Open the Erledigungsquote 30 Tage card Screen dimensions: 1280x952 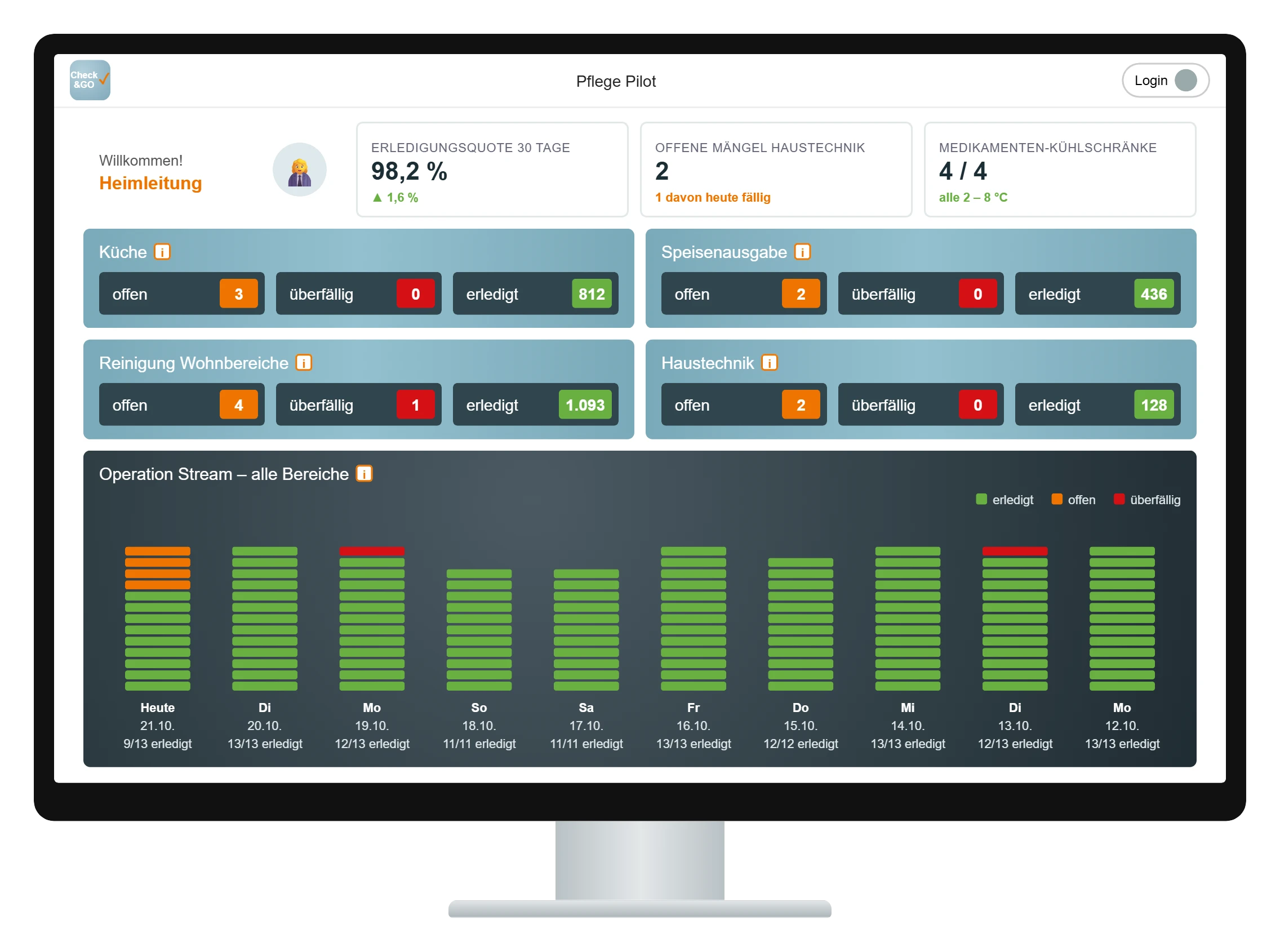click(x=492, y=170)
